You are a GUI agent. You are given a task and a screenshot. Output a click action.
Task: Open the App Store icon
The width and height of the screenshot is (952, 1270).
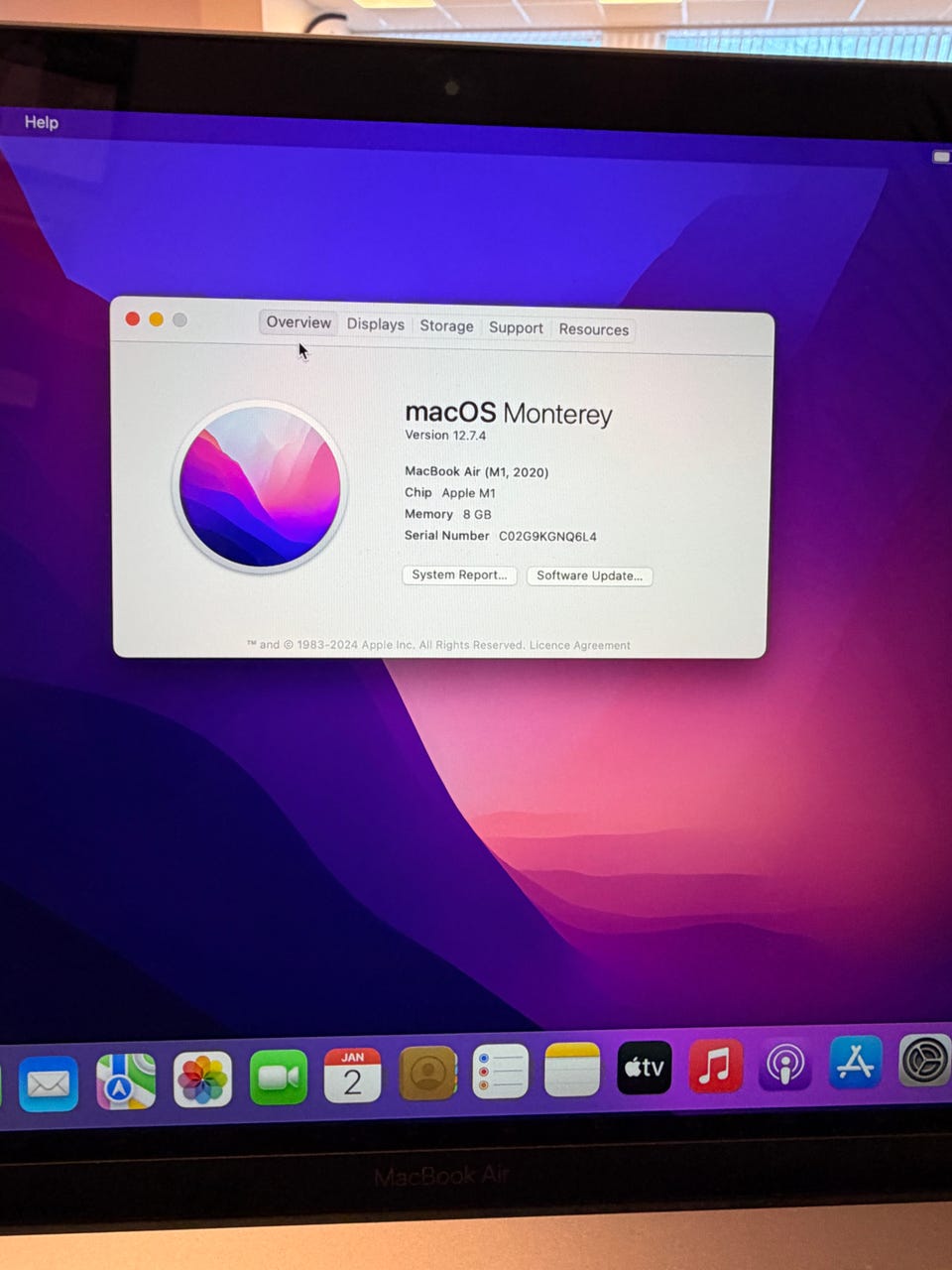pyautogui.click(x=855, y=1063)
